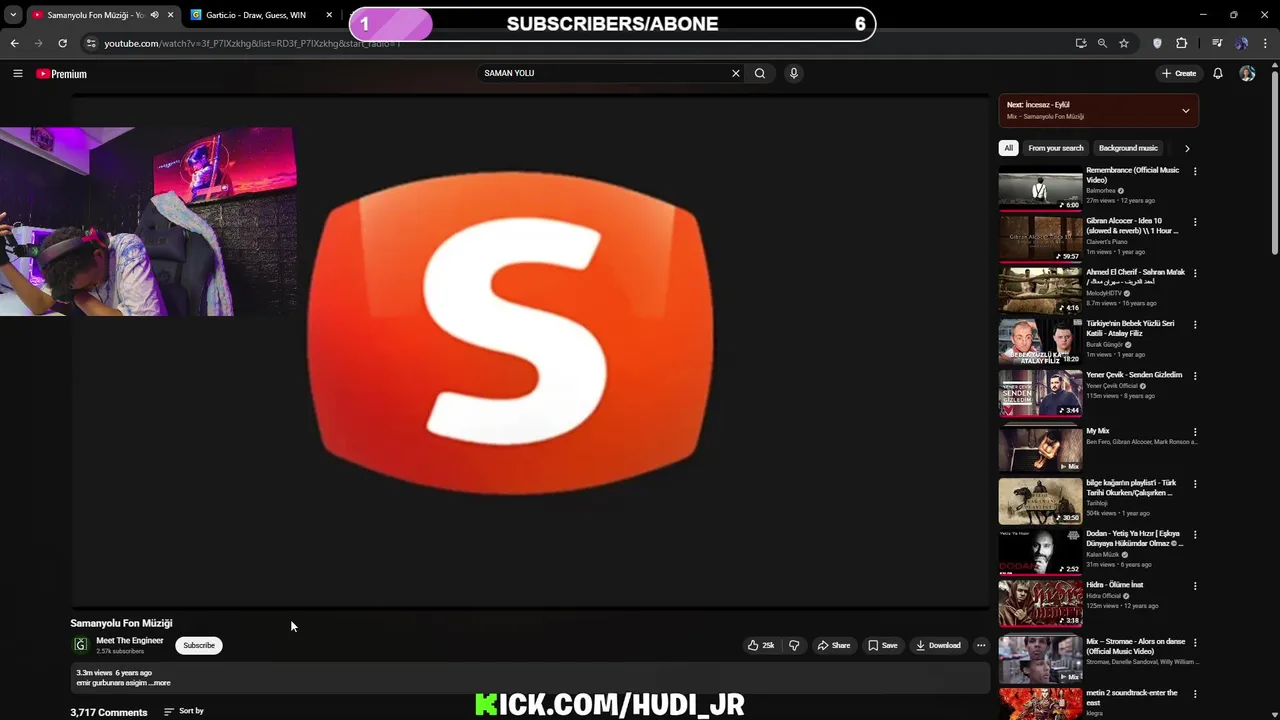Viewport: 1280px width, 720px height.
Task: Open Mix Stromae Alors on danse
Action: [1135, 646]
